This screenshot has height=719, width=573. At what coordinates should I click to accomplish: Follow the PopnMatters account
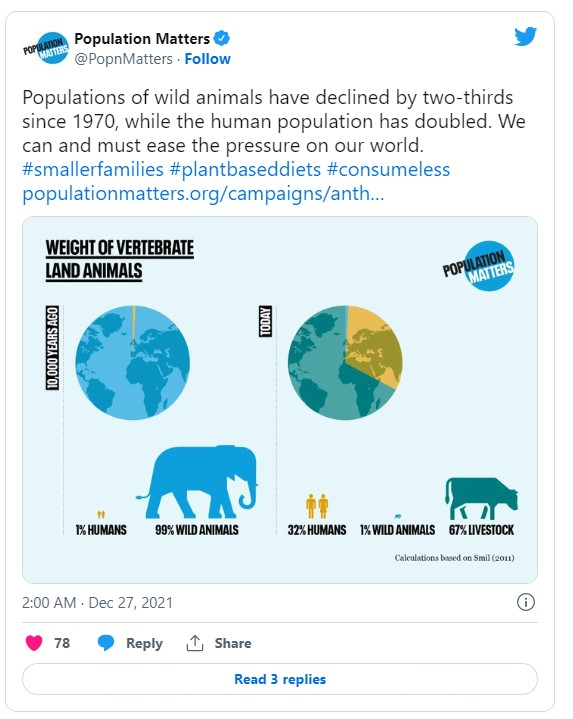(x=207, y=59)
